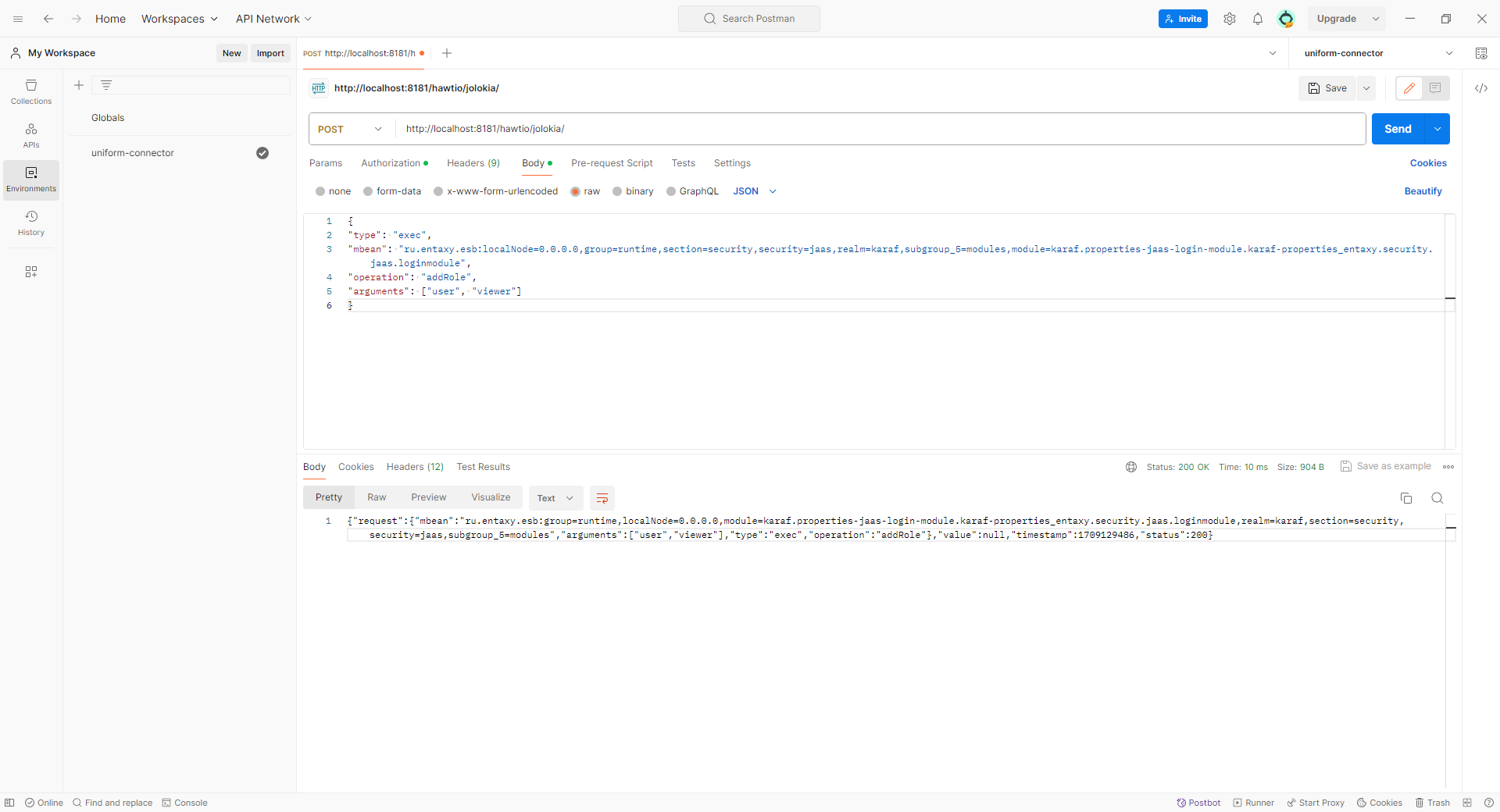Click the Beautify link
Image resolution: width=1500 pixels, height=812 pixels.
[x=1423, y=191]
